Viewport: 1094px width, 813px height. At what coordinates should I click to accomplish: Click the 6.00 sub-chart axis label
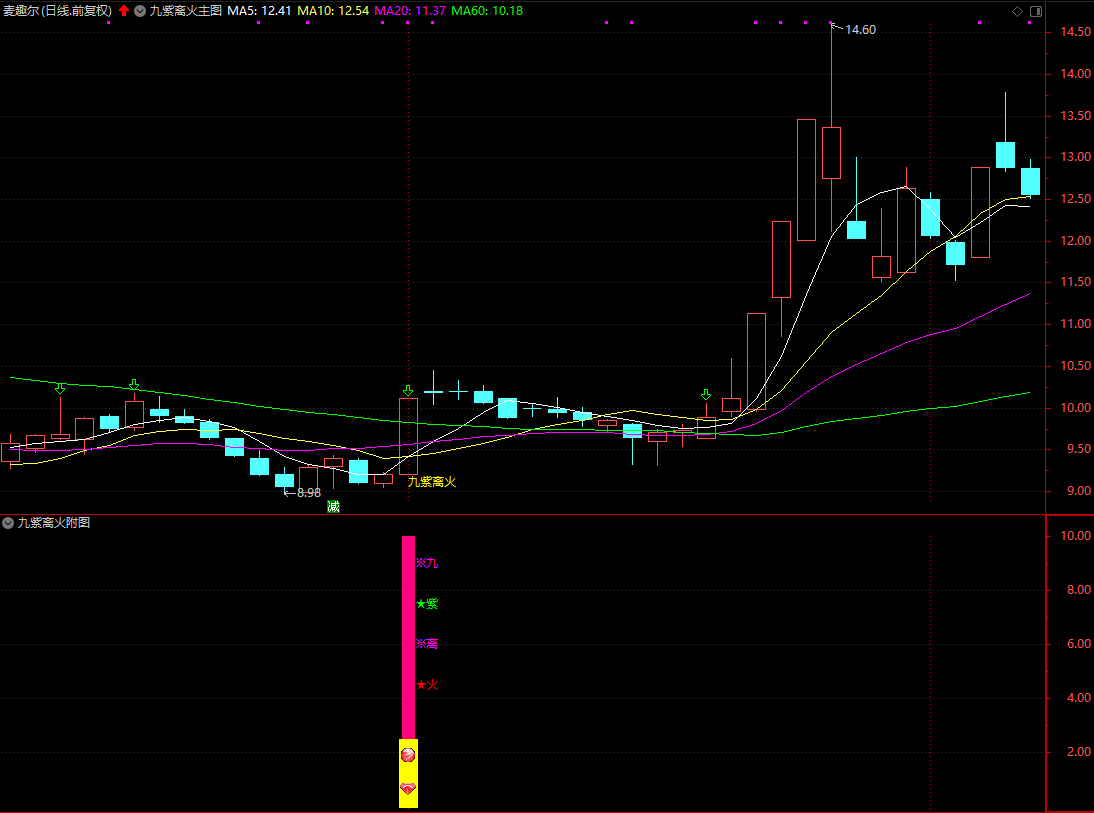[x=1079, y=644]
